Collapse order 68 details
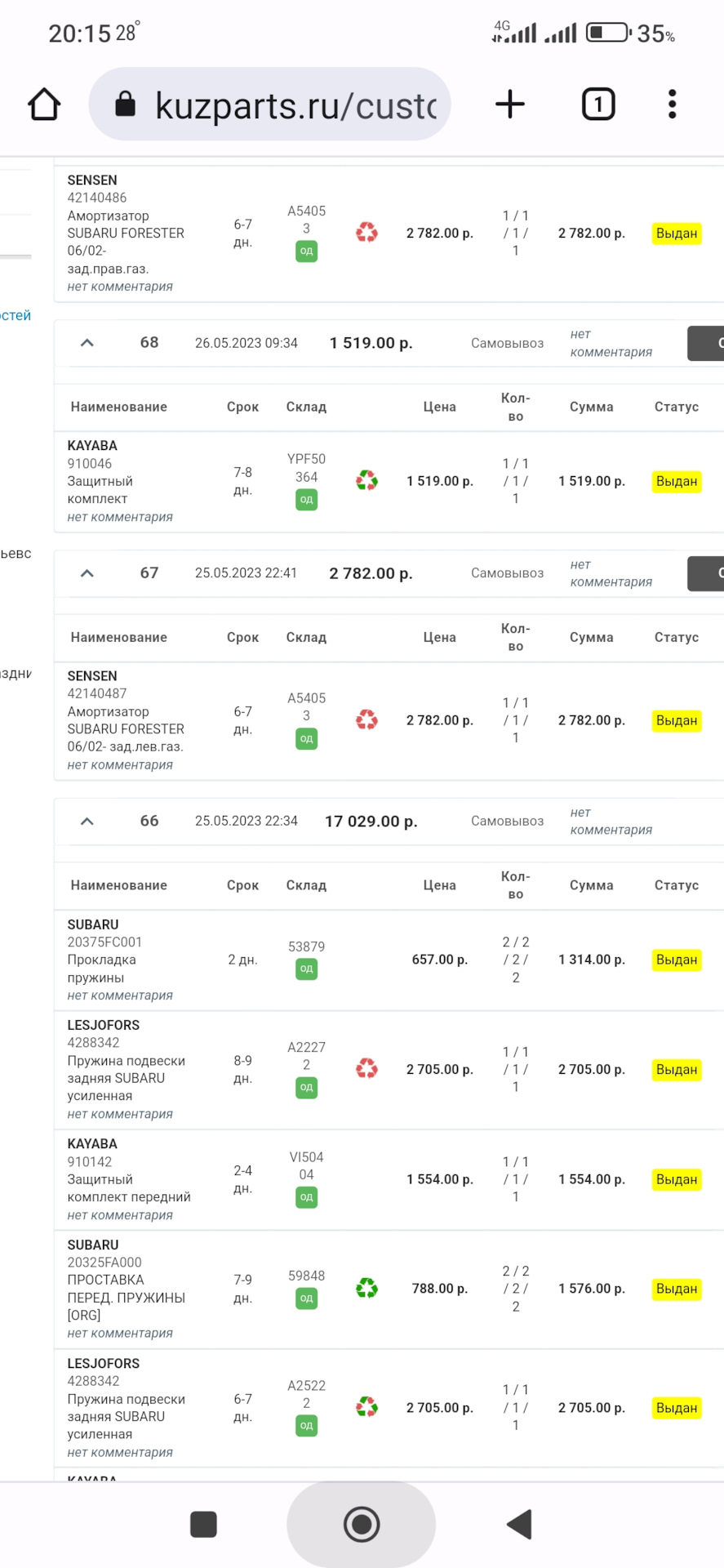Image resolution: width=724 pixels, height=1568 pixels. point(87,343)
